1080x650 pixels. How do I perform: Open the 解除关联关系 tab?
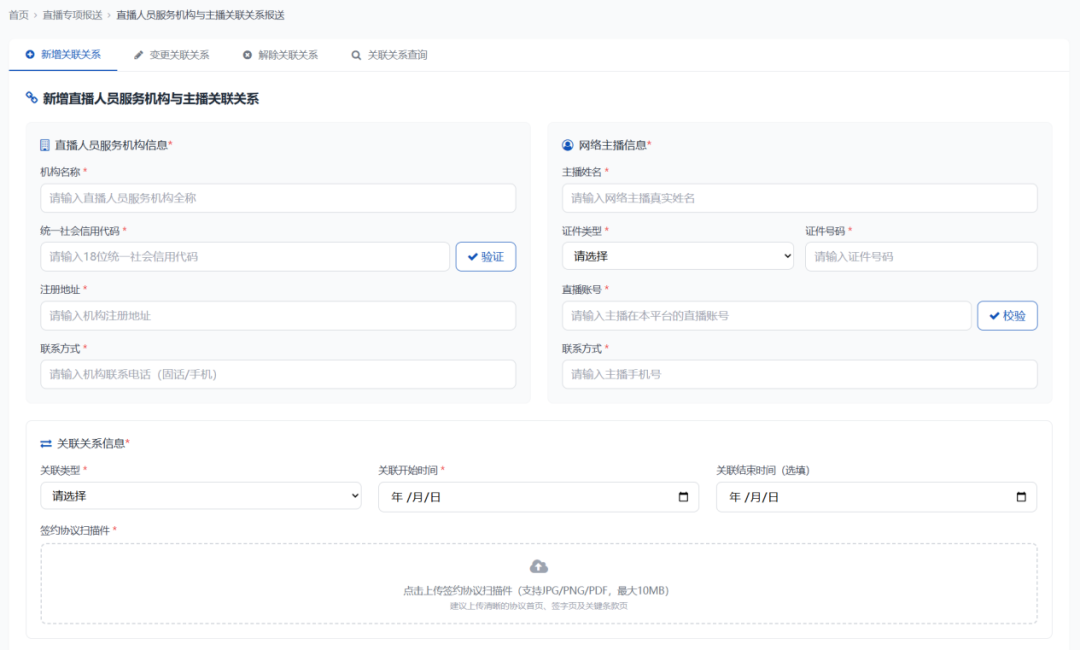pos(280,55)
